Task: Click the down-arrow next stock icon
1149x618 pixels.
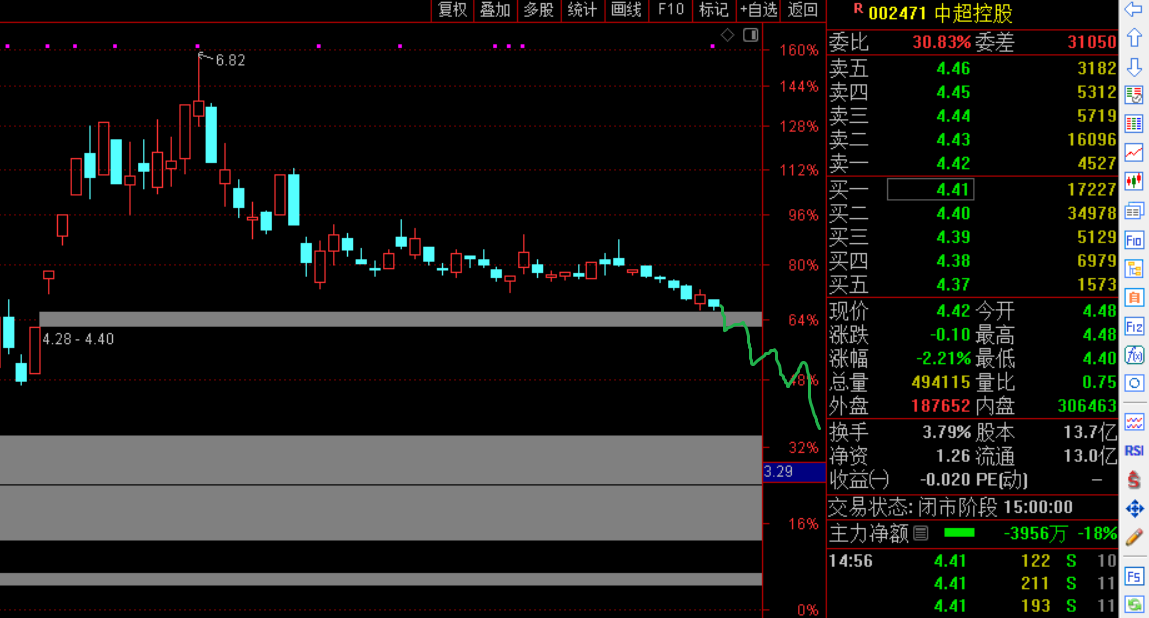Action: pyautogui.click(x=1134, y=67)
